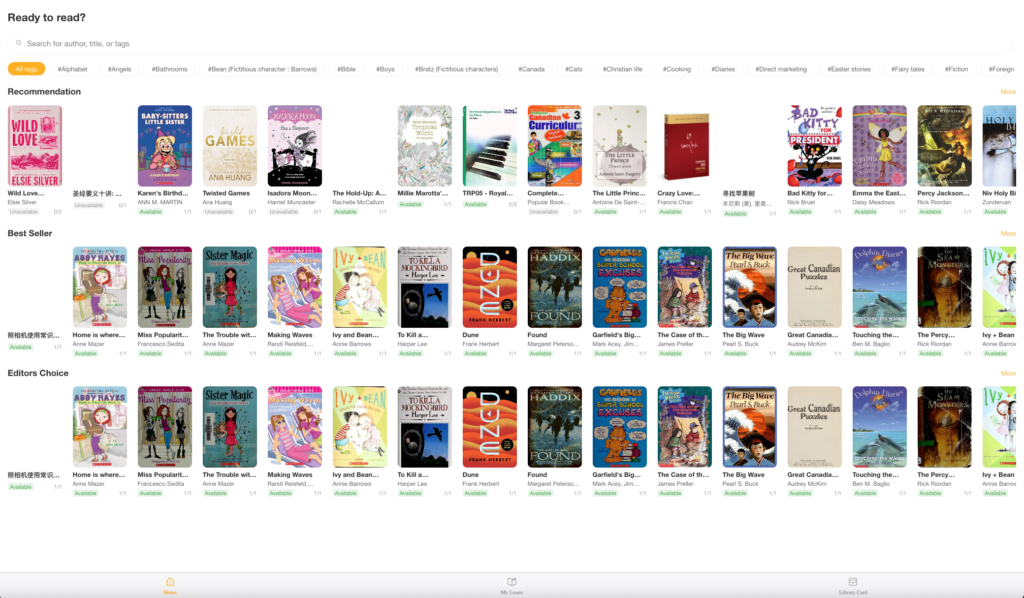This screenshot has height=598, width=1024.
Task: Open the Found cover in Editors Choice
Action: (554, 426)
